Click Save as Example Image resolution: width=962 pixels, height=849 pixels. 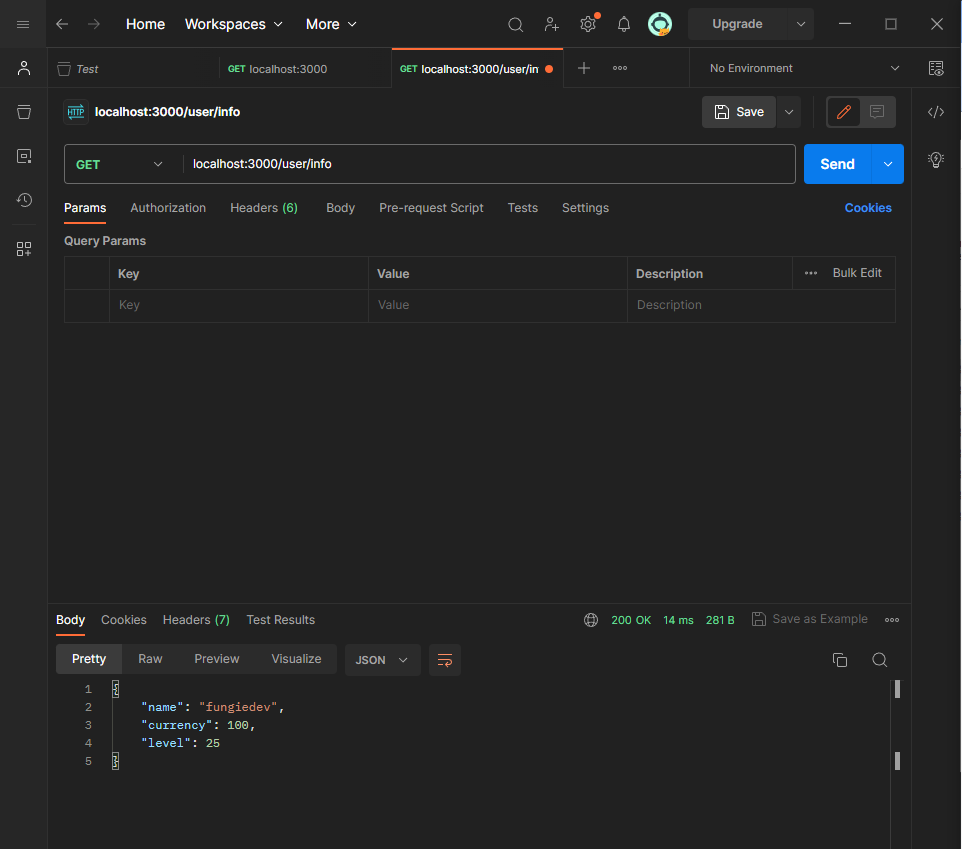point(810,619)
